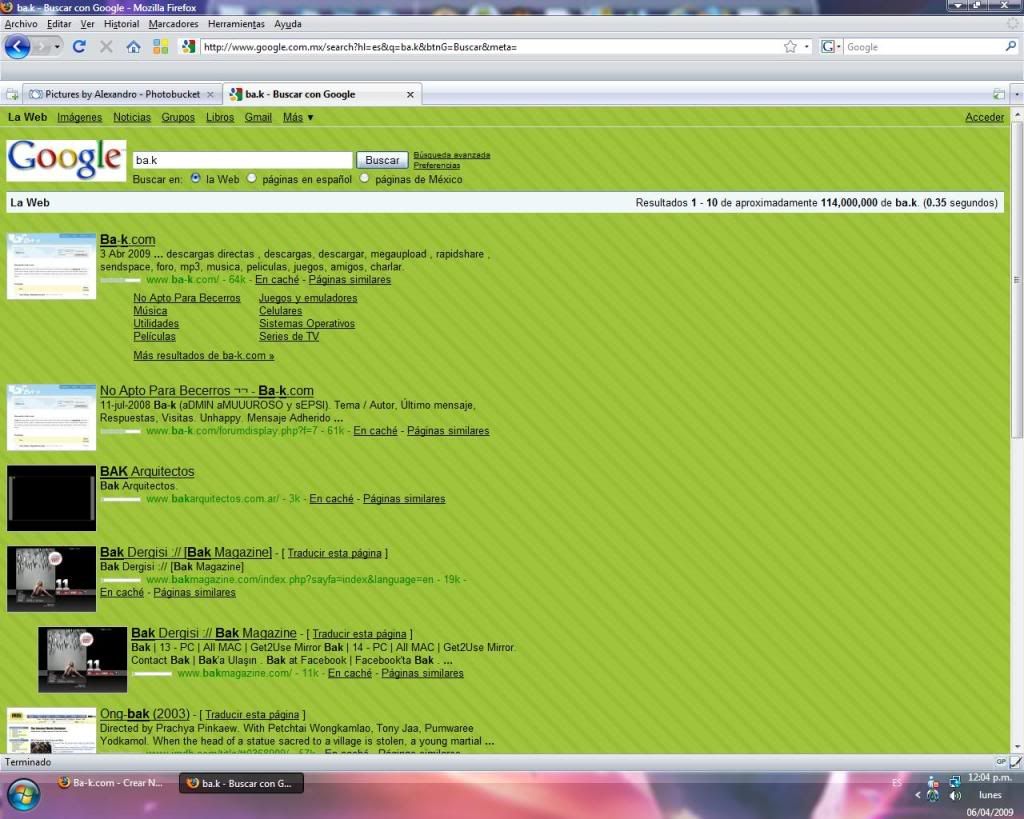
Task: Open the Windows Start orb
Action: (24, 795)
